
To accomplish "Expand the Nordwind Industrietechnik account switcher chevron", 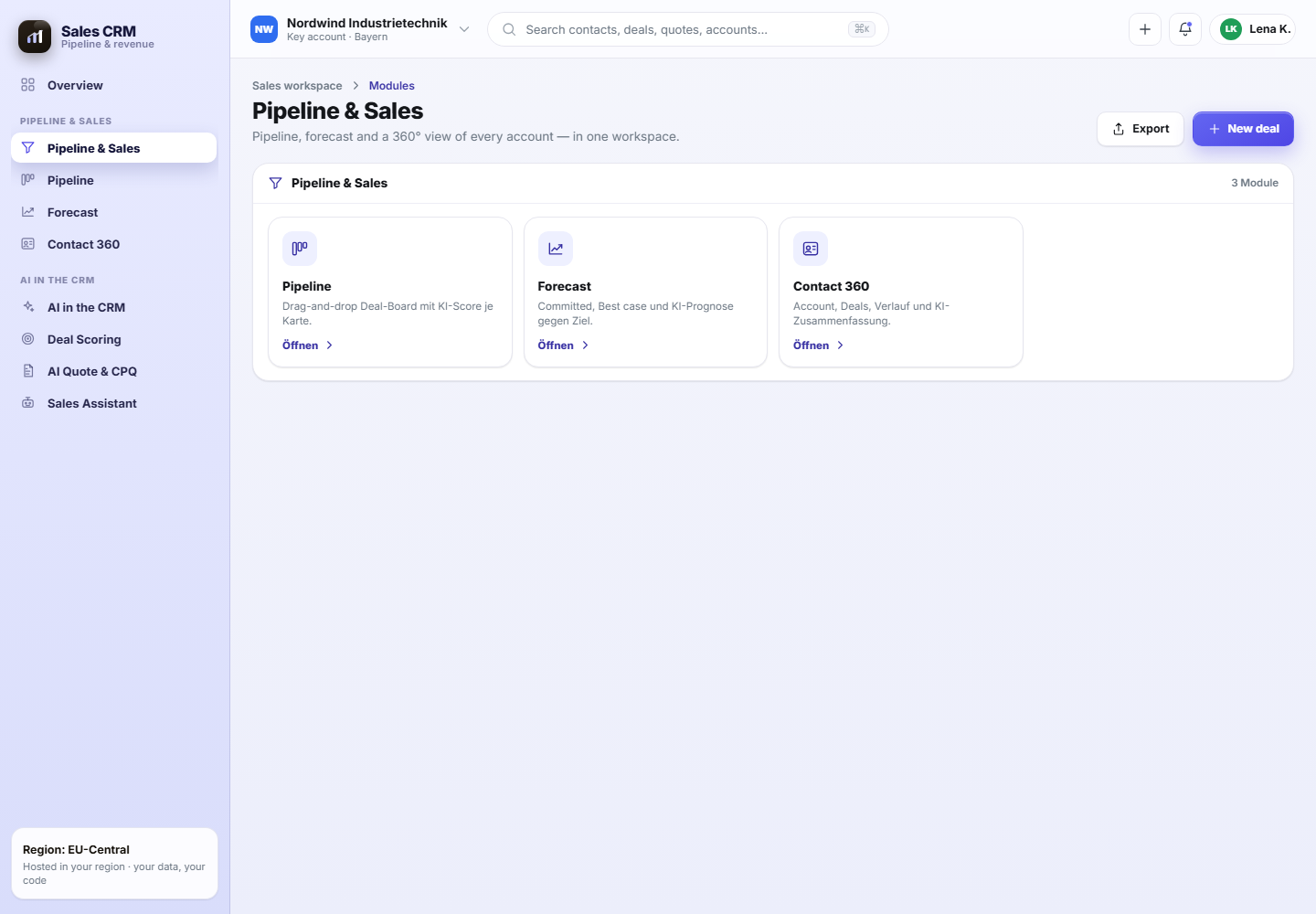I will 464,29.
